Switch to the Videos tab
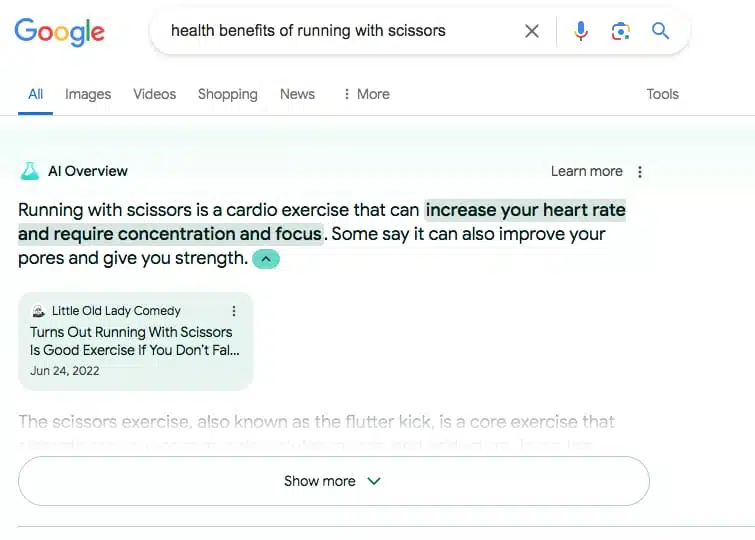The image size is (755, 540). (x=154, y=94)
